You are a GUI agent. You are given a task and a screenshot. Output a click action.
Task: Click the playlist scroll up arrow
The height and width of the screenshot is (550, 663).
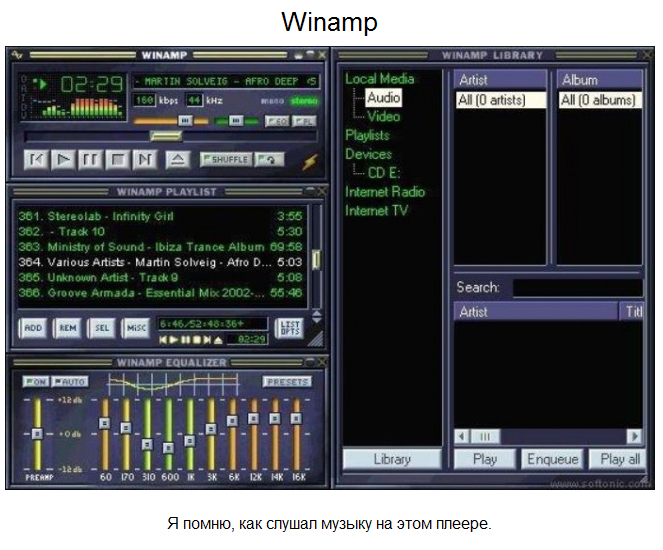[317, 313]
